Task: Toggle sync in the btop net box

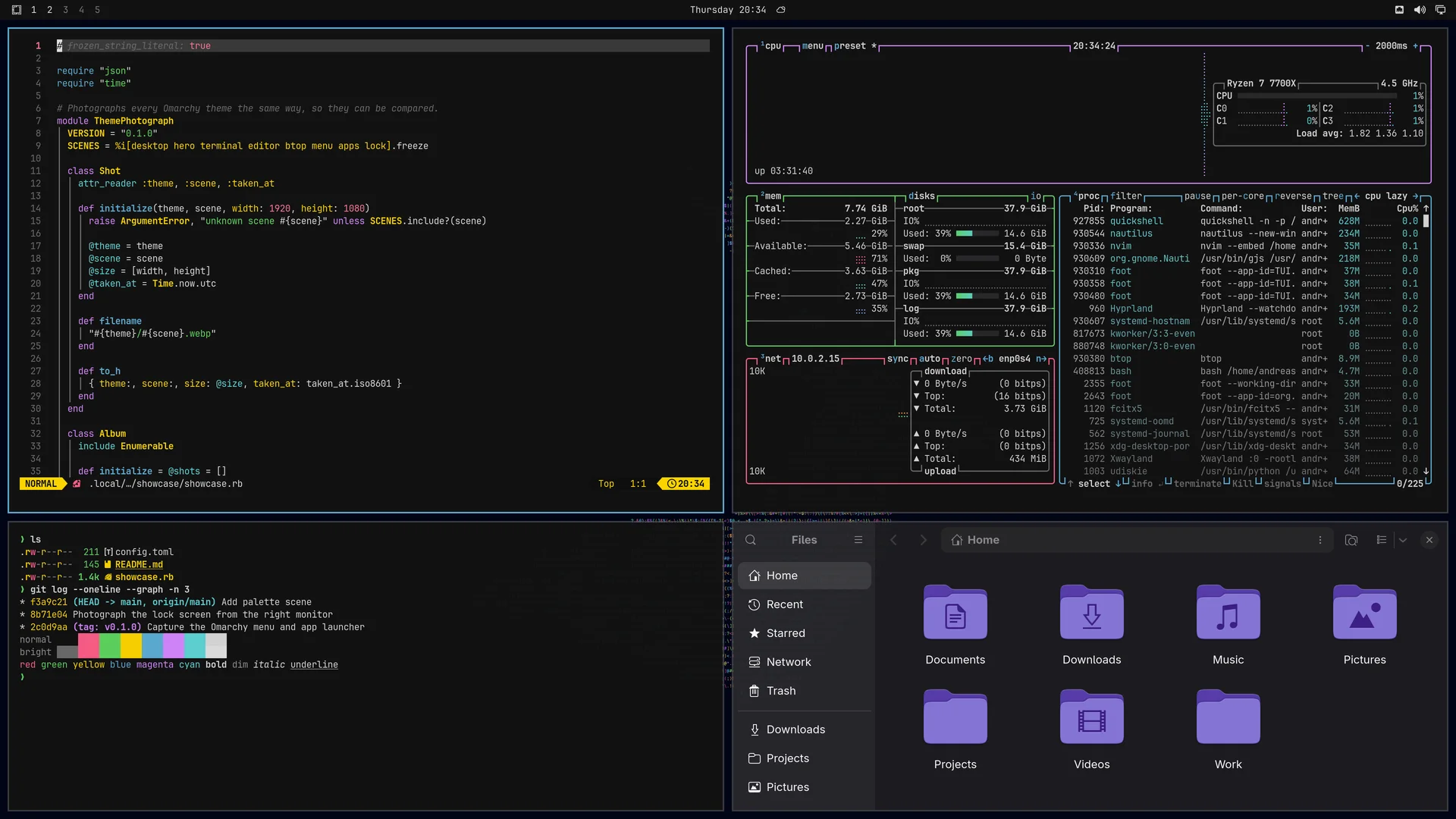Action: coord(898,359)
